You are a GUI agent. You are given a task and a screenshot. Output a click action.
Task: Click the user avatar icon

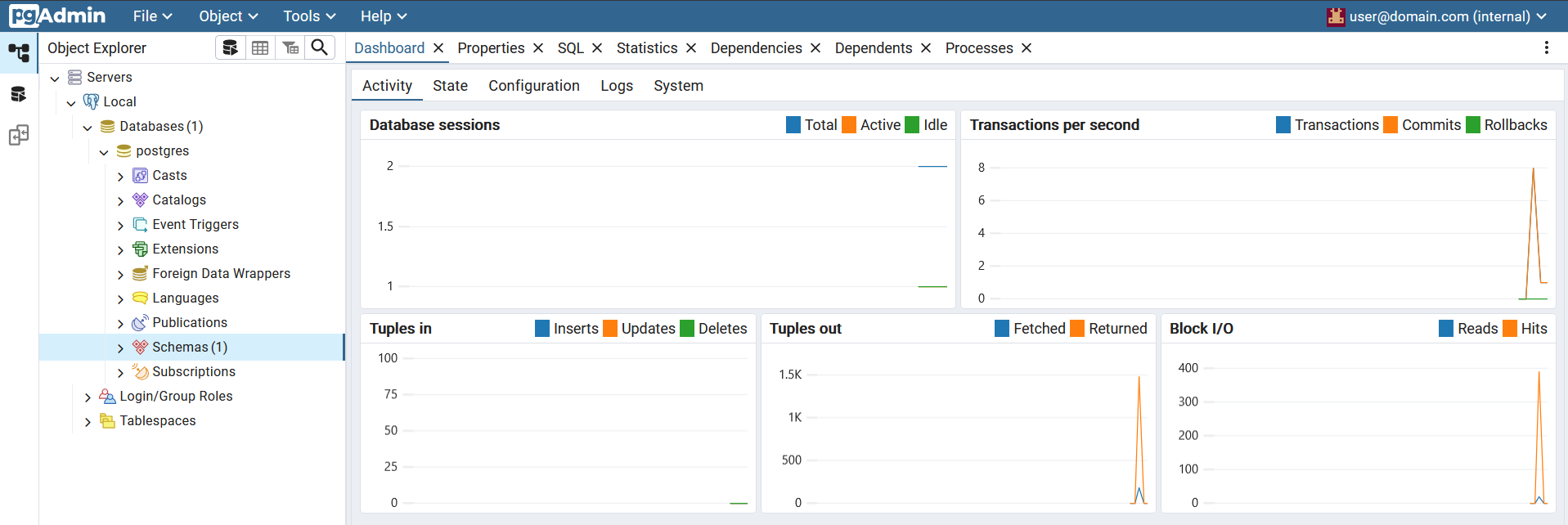(1336, 16)
